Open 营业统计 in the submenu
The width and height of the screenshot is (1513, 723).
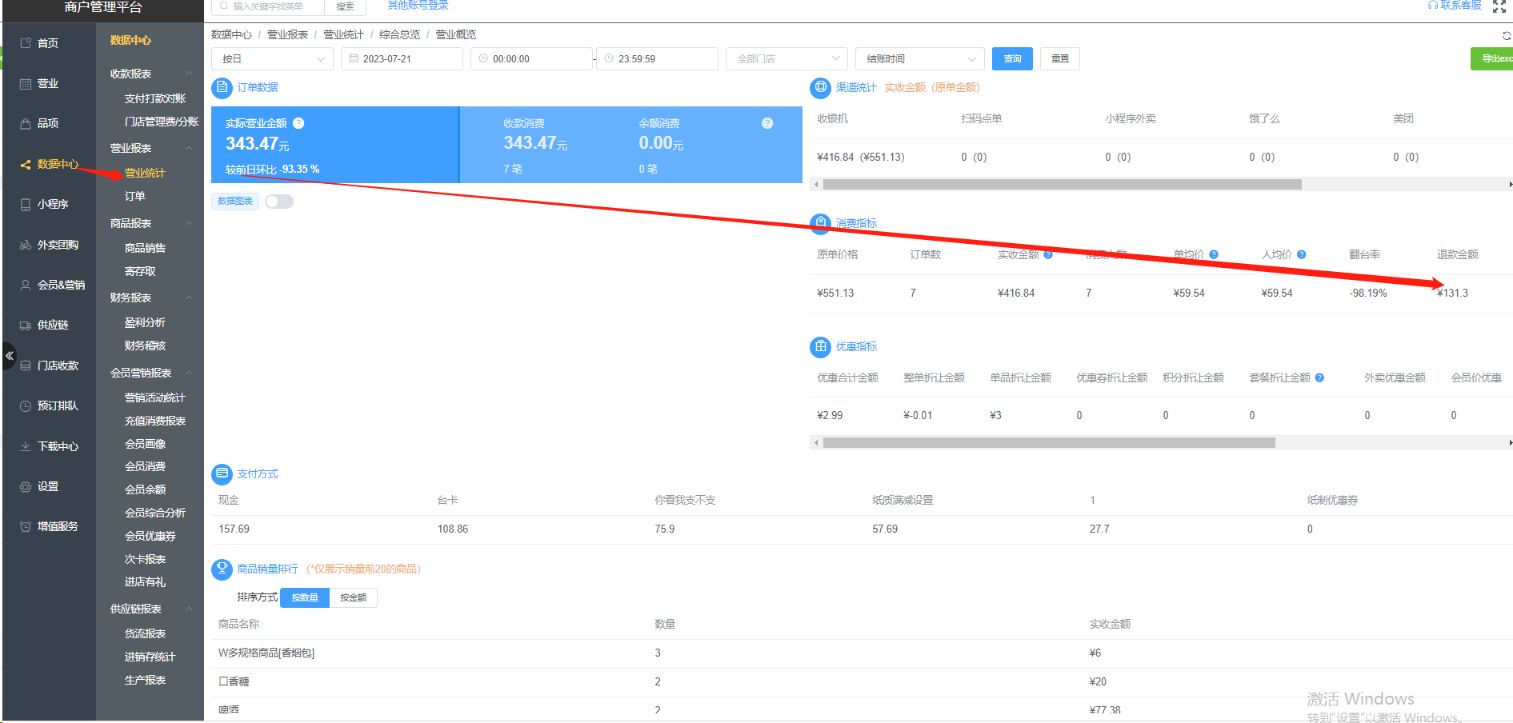pyautogui.click(x=145, y=174)
